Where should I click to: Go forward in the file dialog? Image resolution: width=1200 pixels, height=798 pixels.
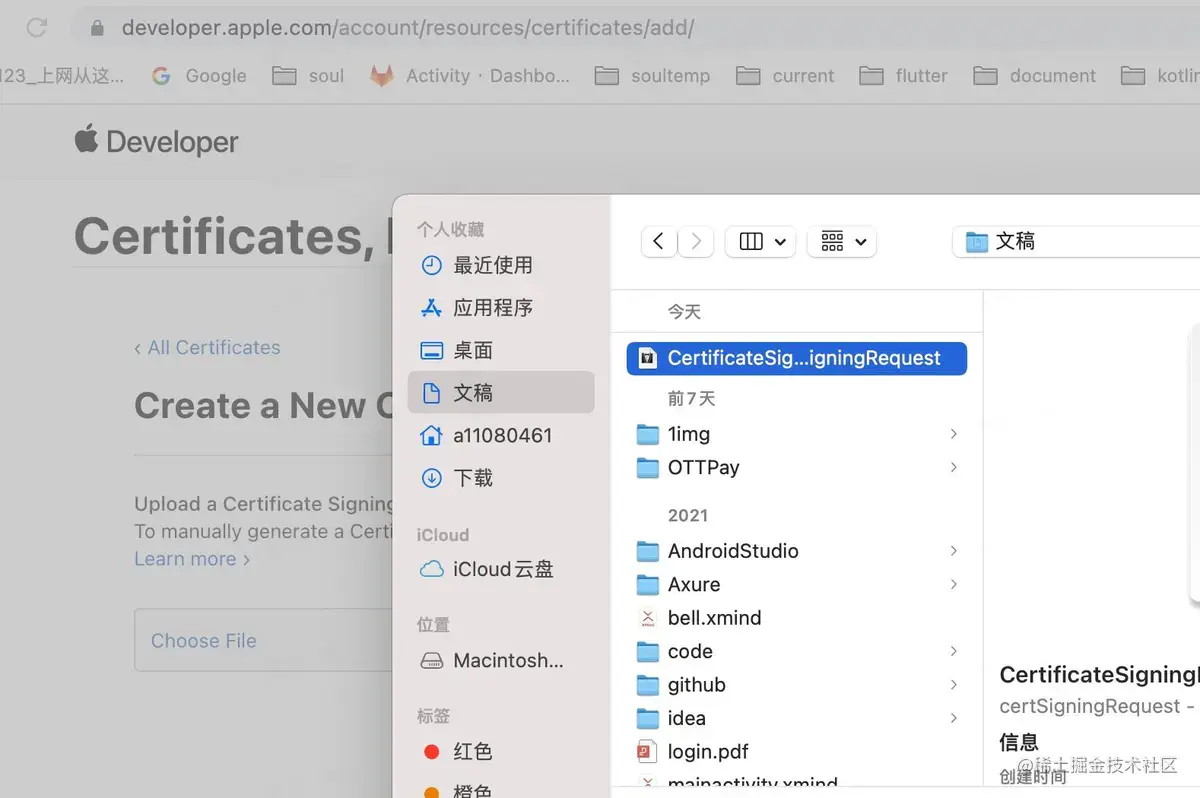point(696,241)
